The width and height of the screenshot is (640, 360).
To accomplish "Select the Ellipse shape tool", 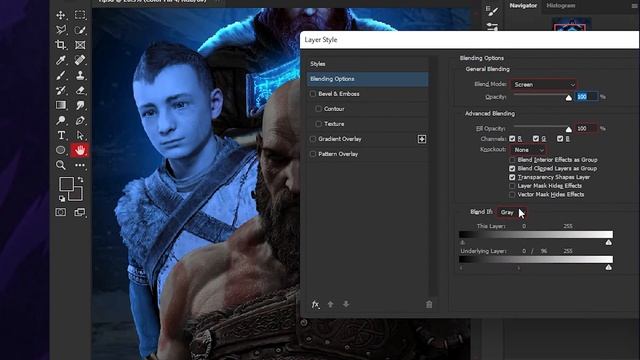I will (61, 150).
